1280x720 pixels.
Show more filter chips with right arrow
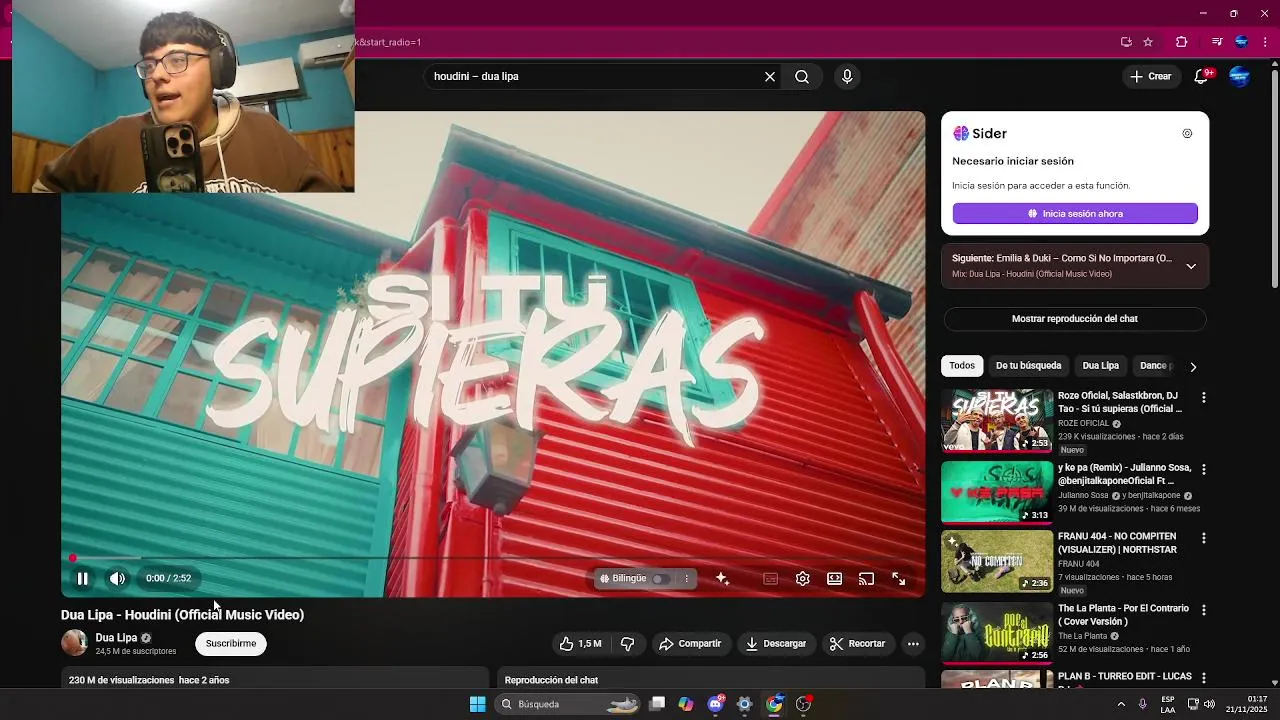click(x=1193, y=367)
